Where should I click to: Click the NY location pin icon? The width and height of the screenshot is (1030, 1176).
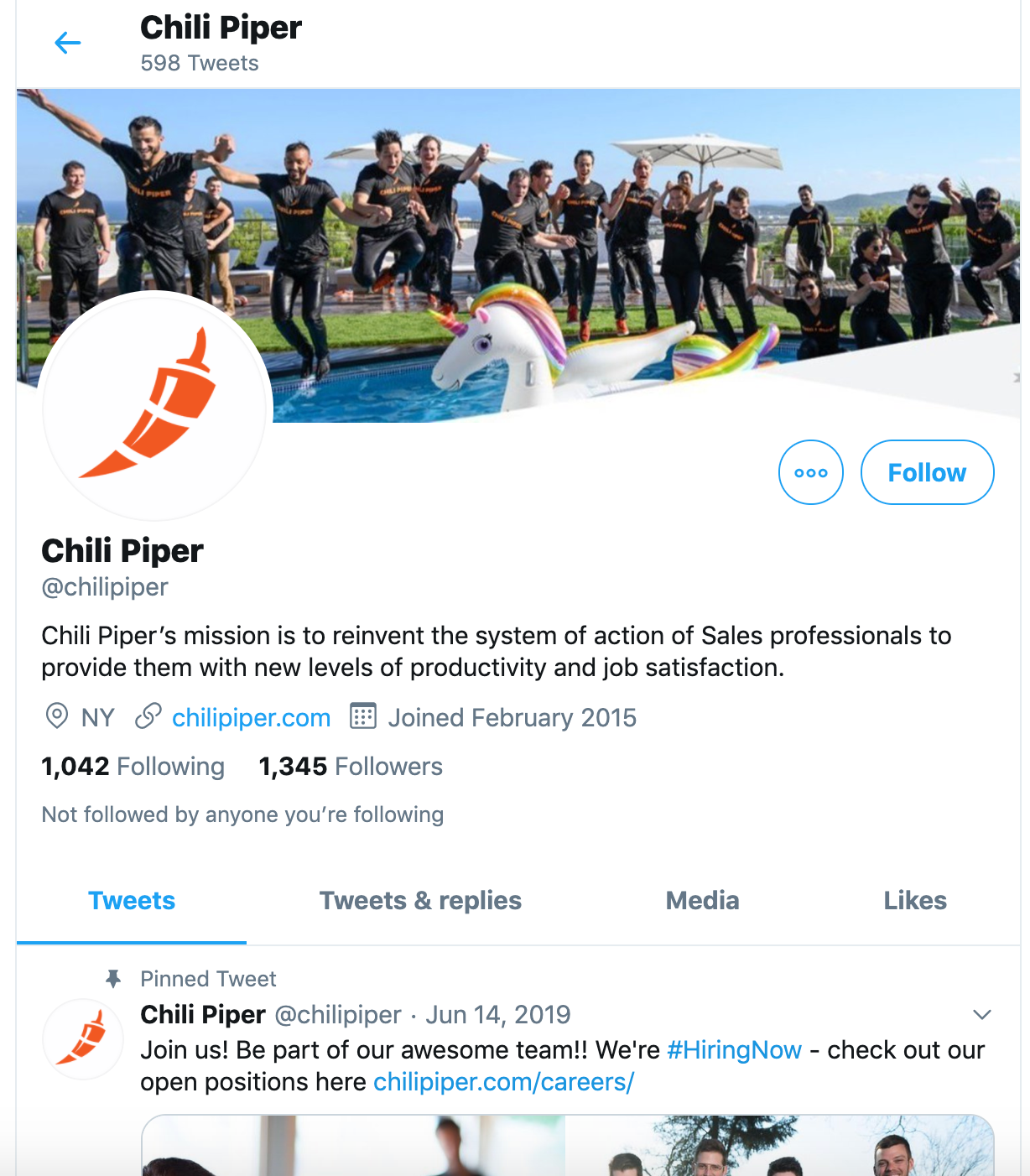click(56, 717)
